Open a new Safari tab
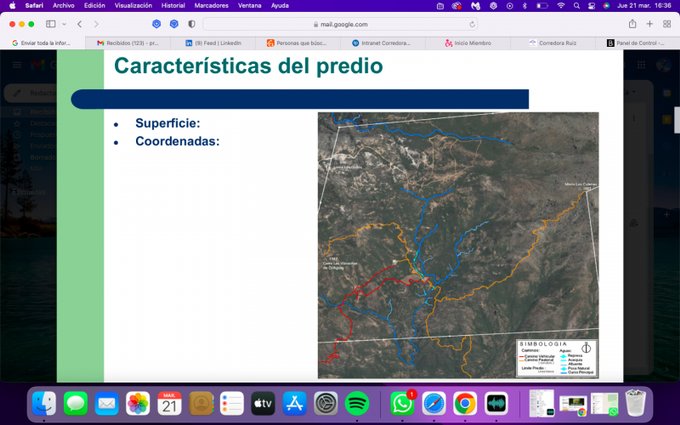680x425 pixels. 649,24
